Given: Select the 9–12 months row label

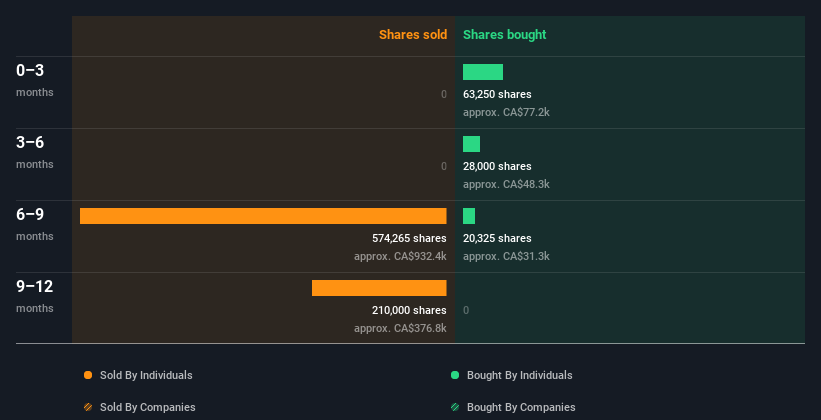Looking at the screenshot, I should [35, 287].
